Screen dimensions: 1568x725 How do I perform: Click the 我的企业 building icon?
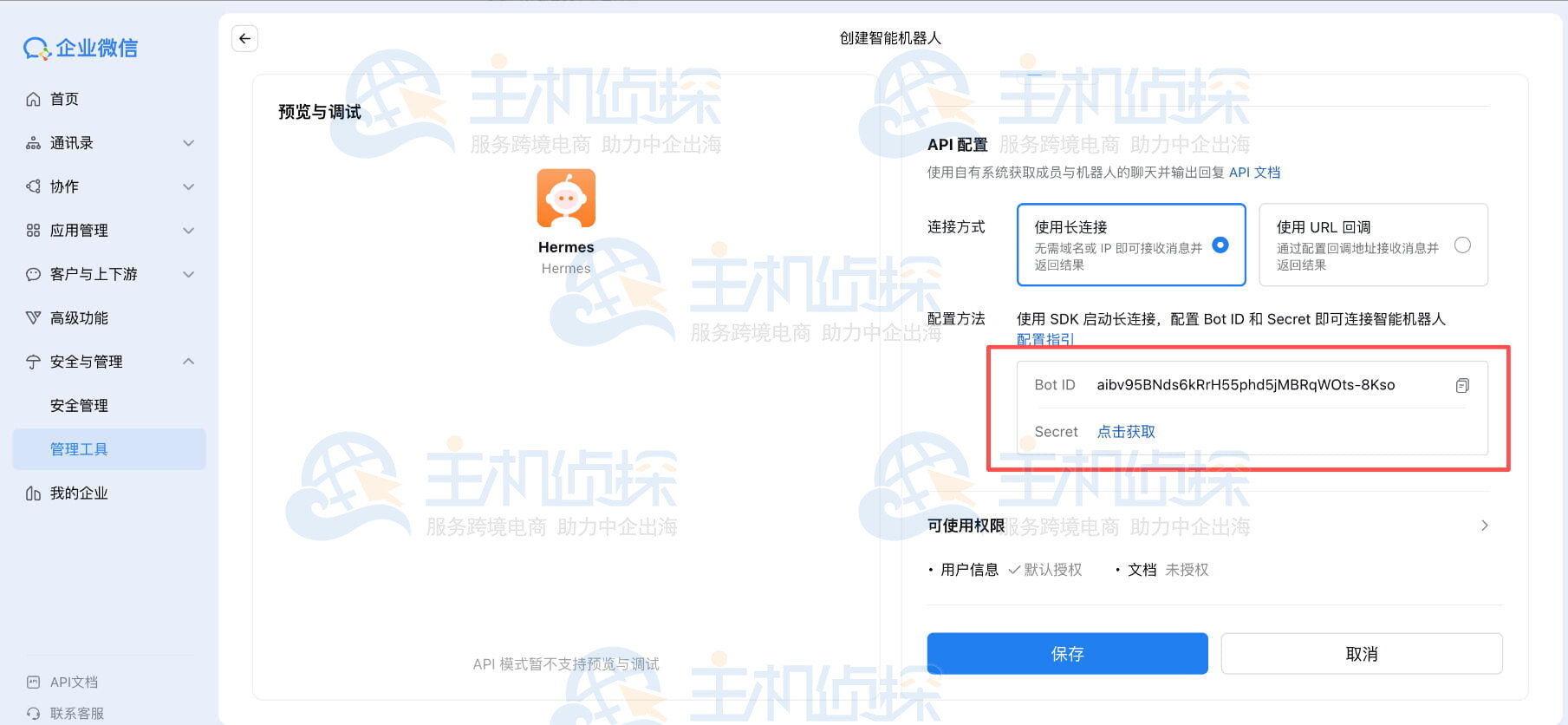(x=33, y=493)
